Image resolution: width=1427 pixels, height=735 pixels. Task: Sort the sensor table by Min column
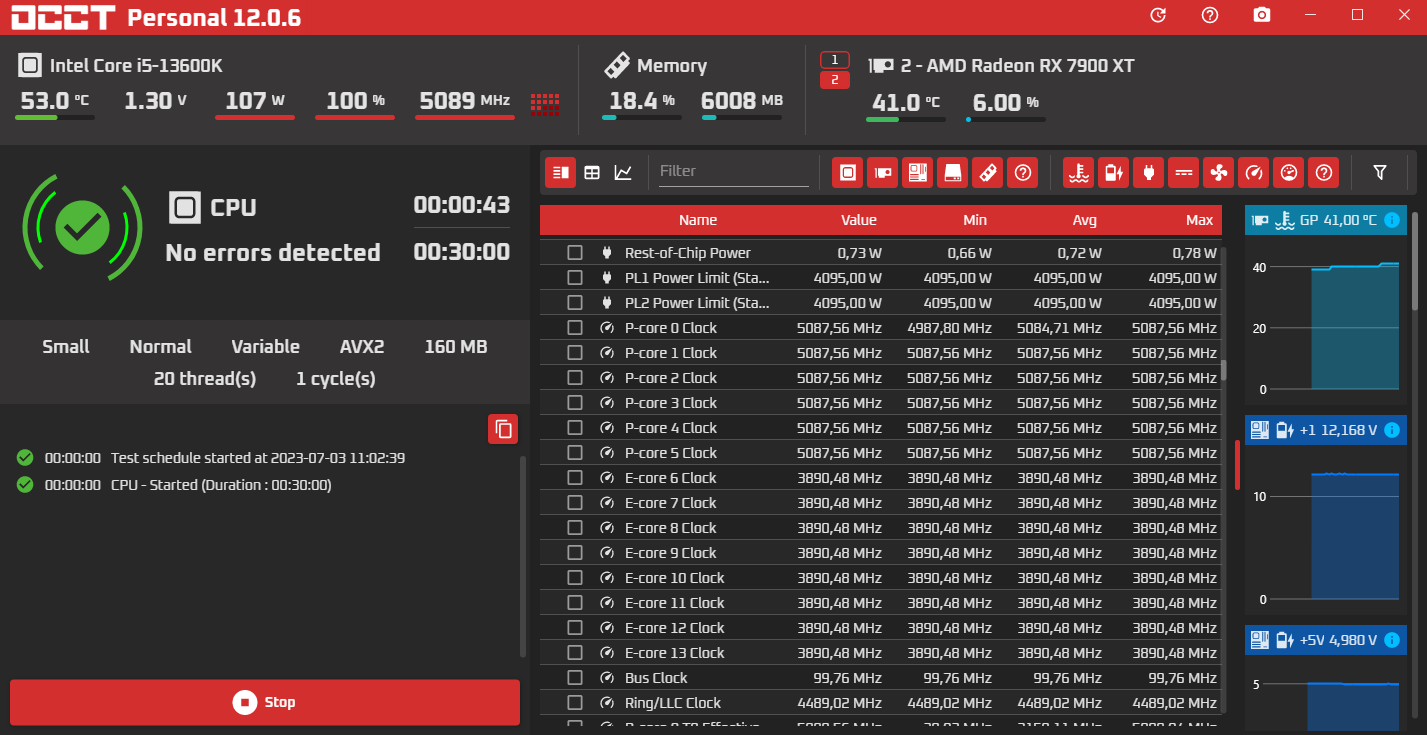pyautogui.click(x=975, y=220)
